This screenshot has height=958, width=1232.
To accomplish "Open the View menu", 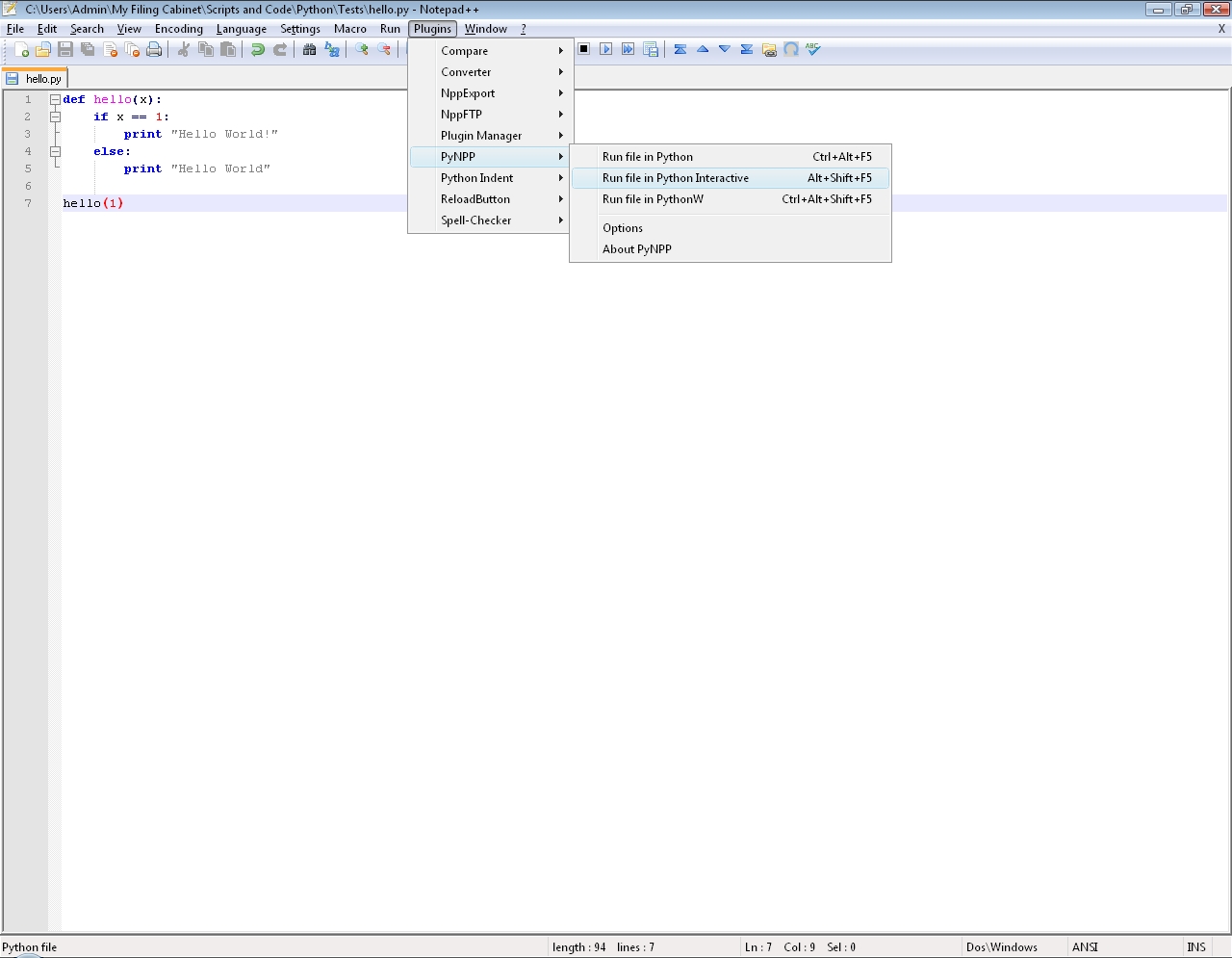I will pyautogui.click(x=129, y=29).
